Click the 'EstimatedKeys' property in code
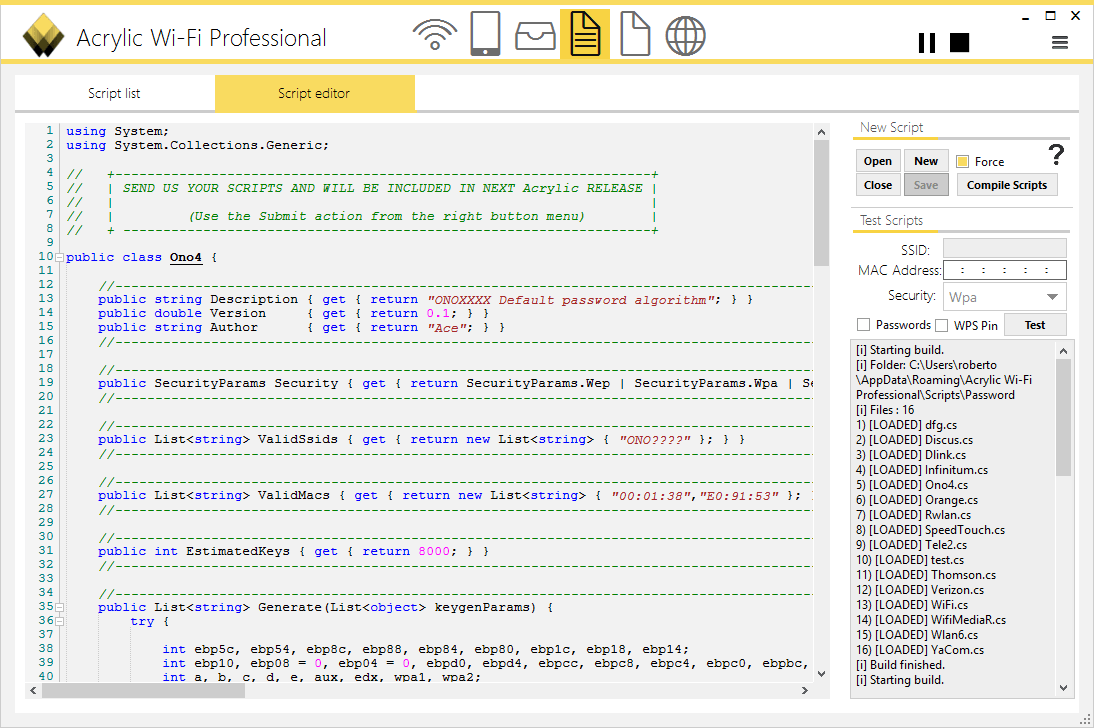Viewport: 1094px width, 728px height. pyautogui.click(x=237, y=551)
